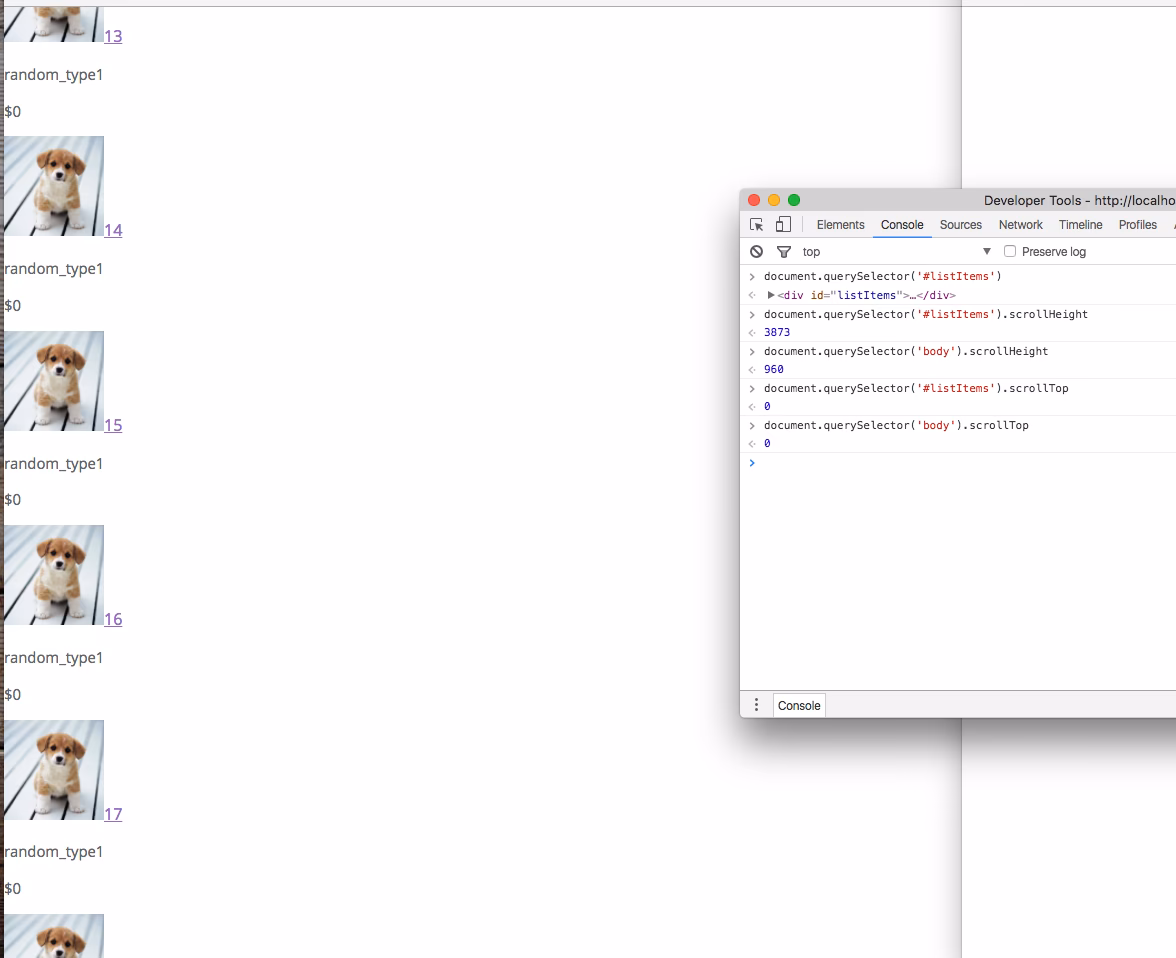Click the gray return-value arrow beside 3873
The width and height of the screenshot is (1176, 958).
coord(751,331)
